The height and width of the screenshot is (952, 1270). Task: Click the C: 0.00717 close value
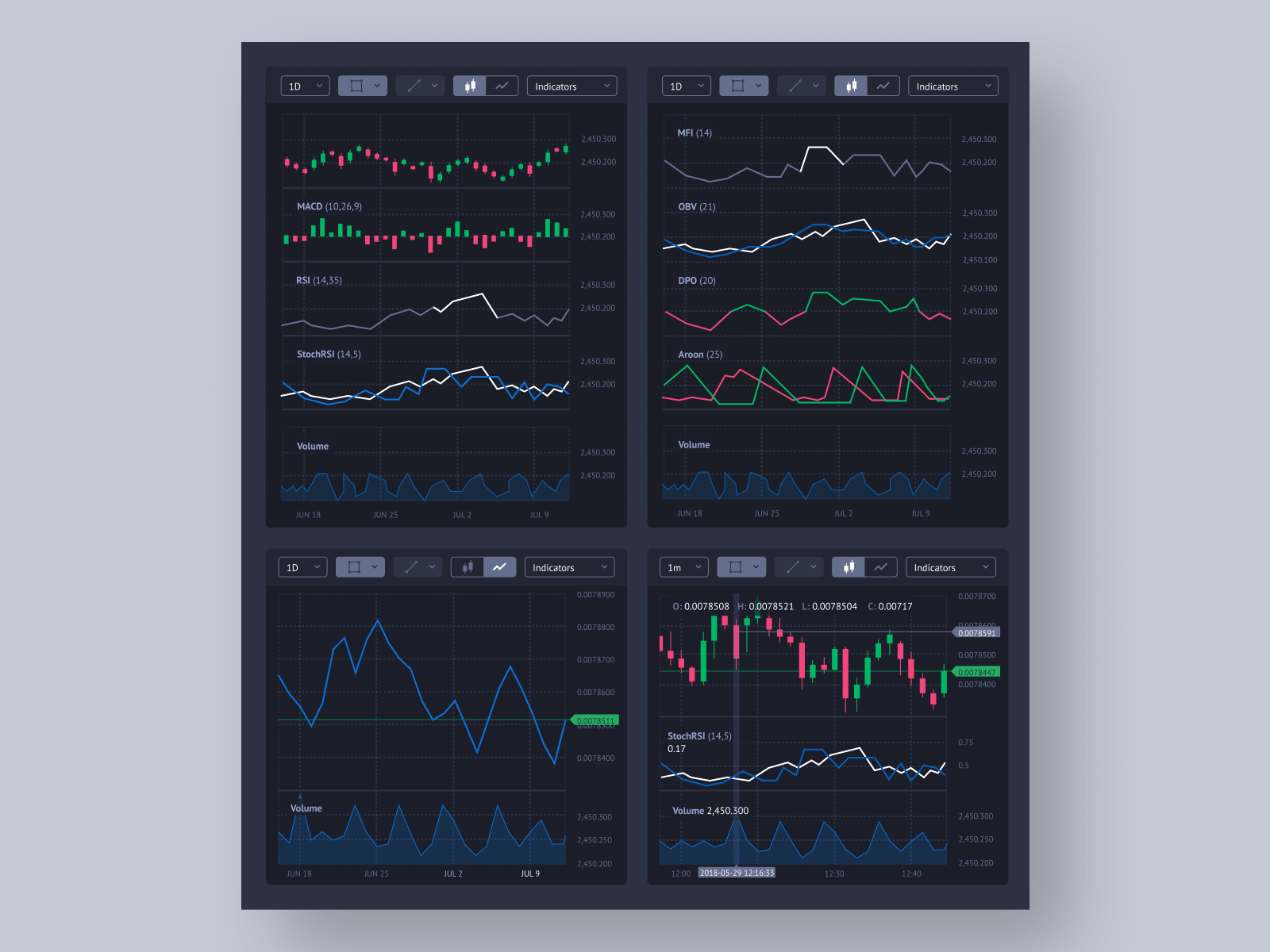(891, 606)
